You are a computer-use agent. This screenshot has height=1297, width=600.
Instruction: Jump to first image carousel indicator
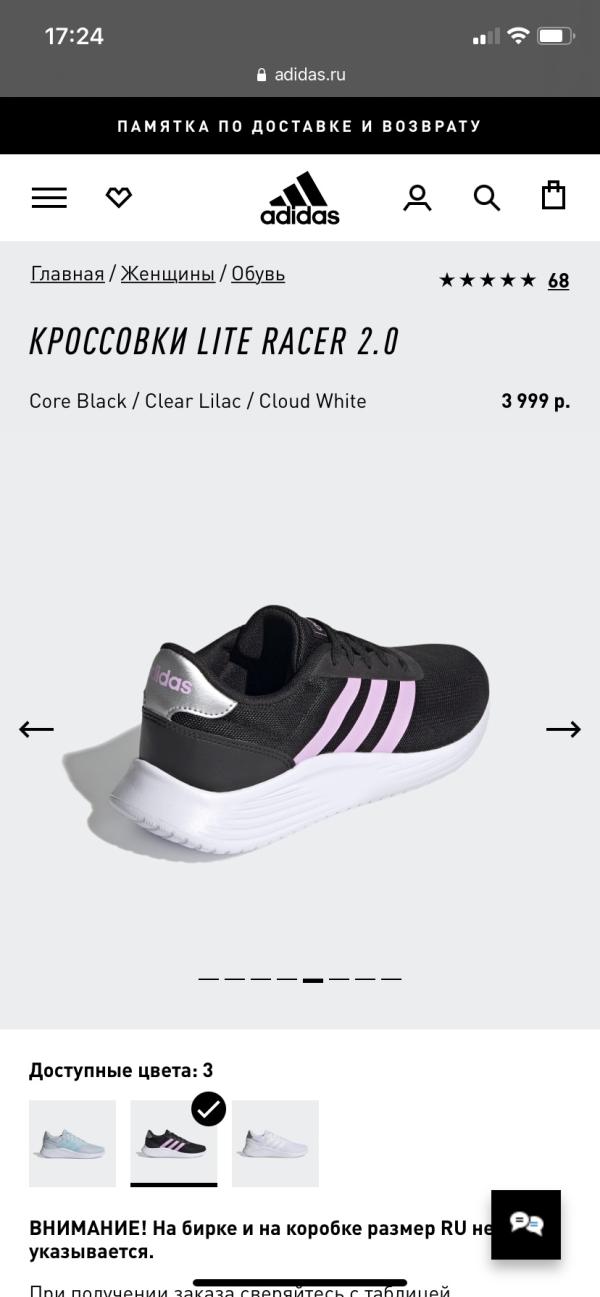(208, 979)
